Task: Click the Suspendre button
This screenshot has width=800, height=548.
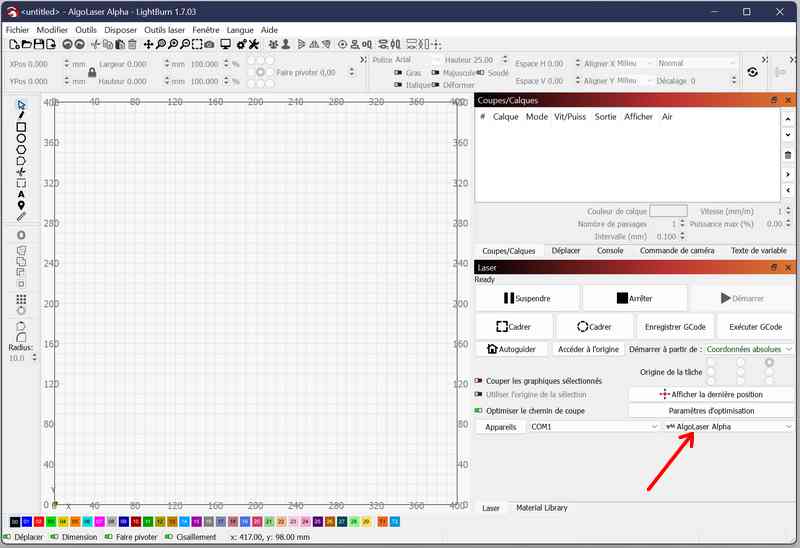Action: pyautogui.click(x=527, y=298)
